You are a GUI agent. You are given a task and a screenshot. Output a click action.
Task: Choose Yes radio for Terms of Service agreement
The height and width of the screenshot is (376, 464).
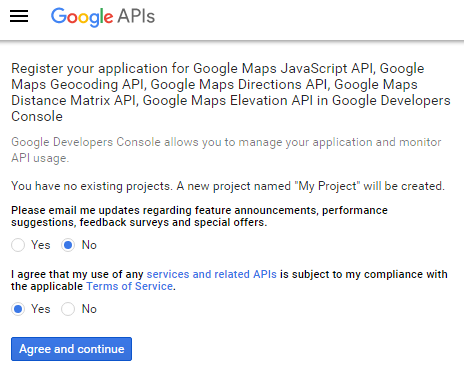click(18, 309)
